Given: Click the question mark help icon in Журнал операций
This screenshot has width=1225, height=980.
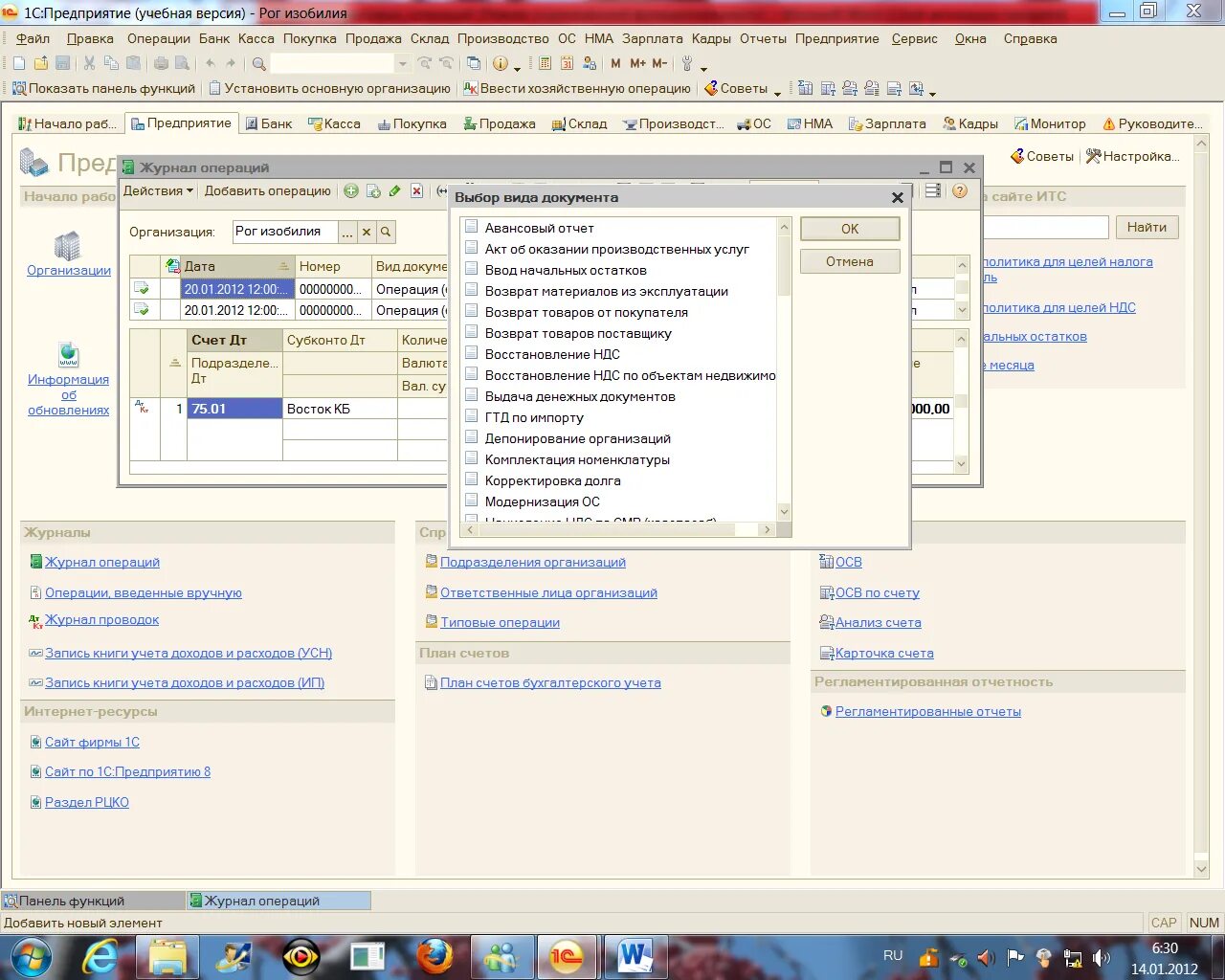Looking at the screenshot, I should click(x=960, y=191).
